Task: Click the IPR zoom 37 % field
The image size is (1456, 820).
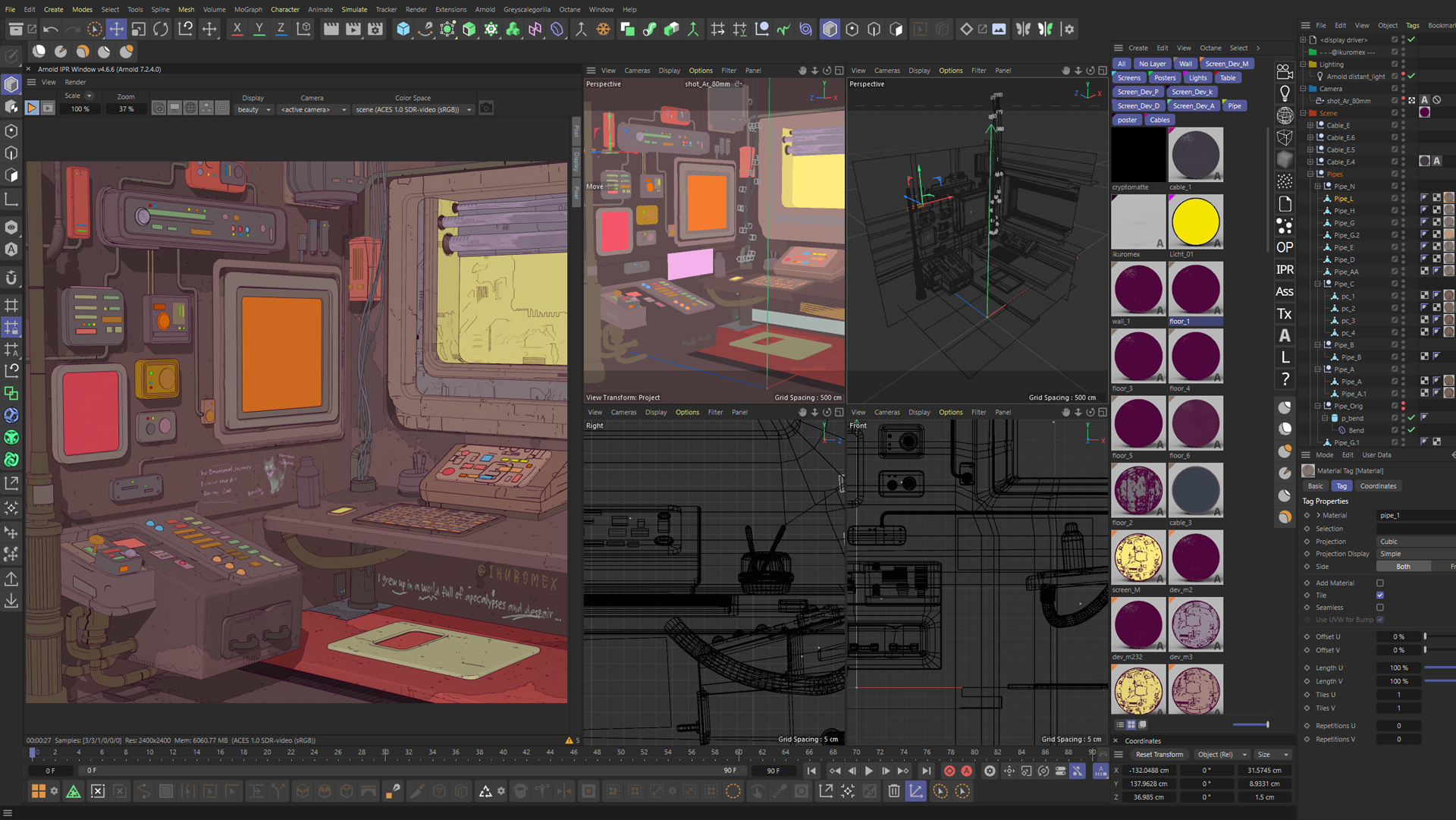Action: tap(127, 109)
